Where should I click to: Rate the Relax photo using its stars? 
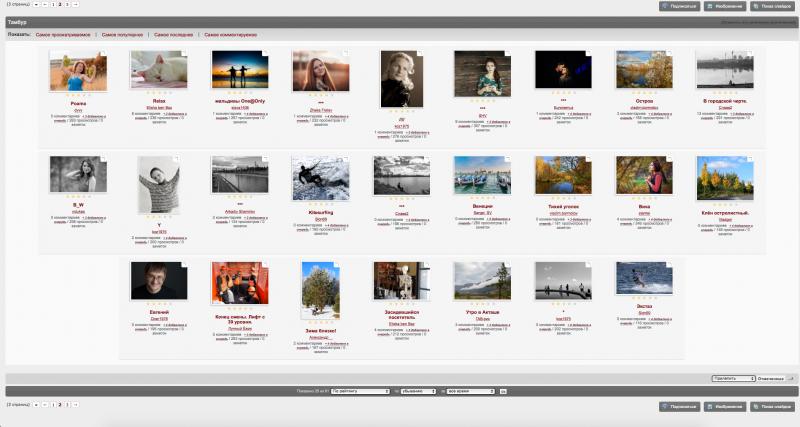coord(159,93)
